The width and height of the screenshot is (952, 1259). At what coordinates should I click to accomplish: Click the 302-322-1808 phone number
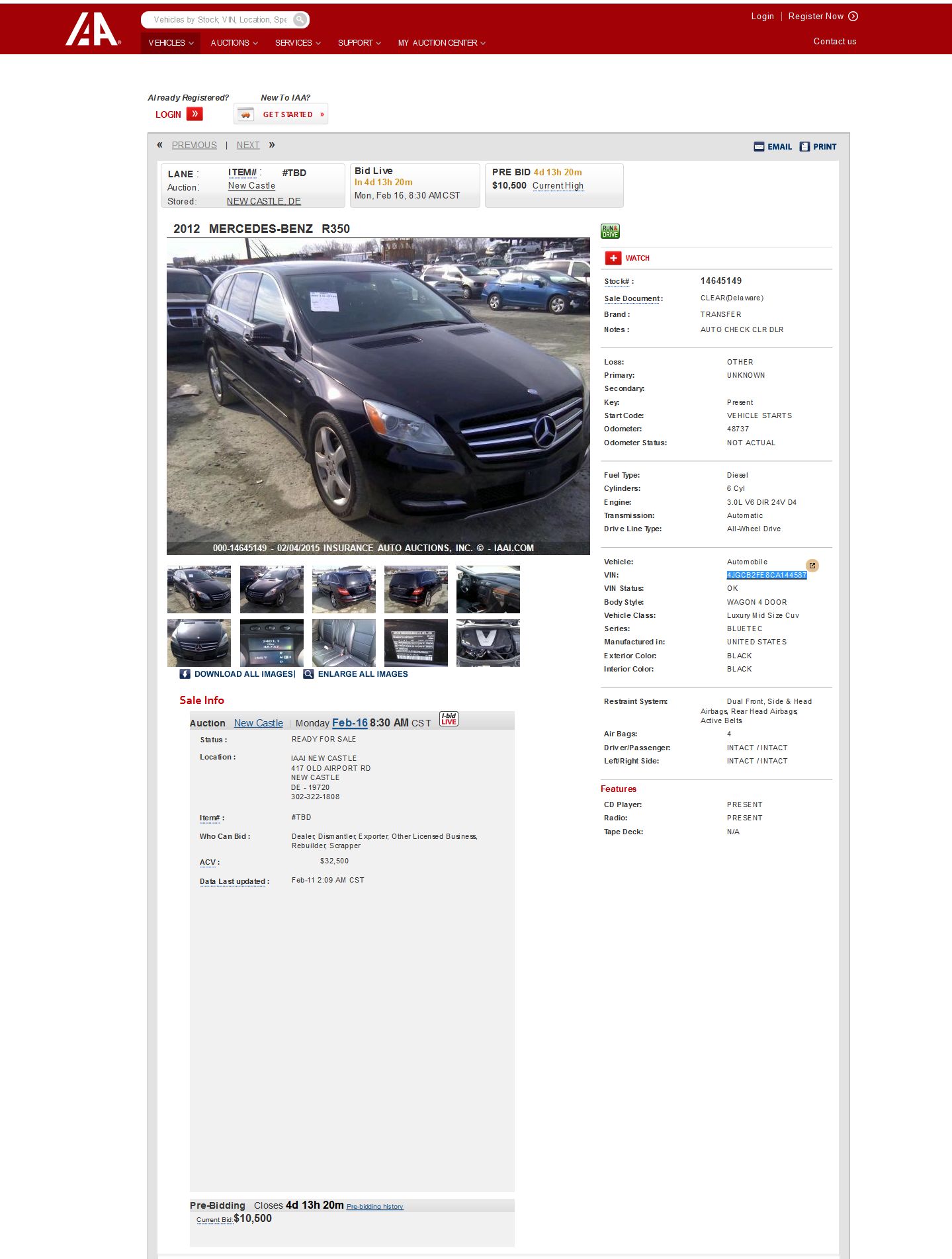click(x=316, y=797)
